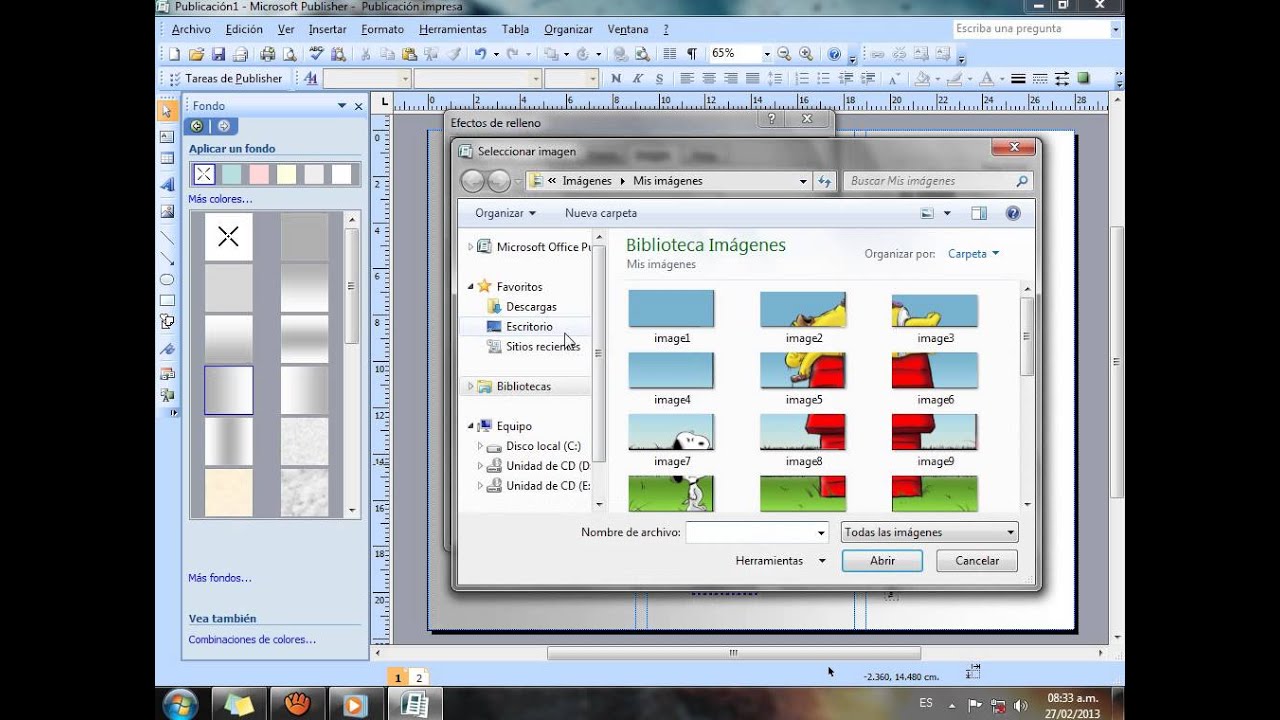Select the Insert Table tool
1280x720 pixels.
pos(167,159)
